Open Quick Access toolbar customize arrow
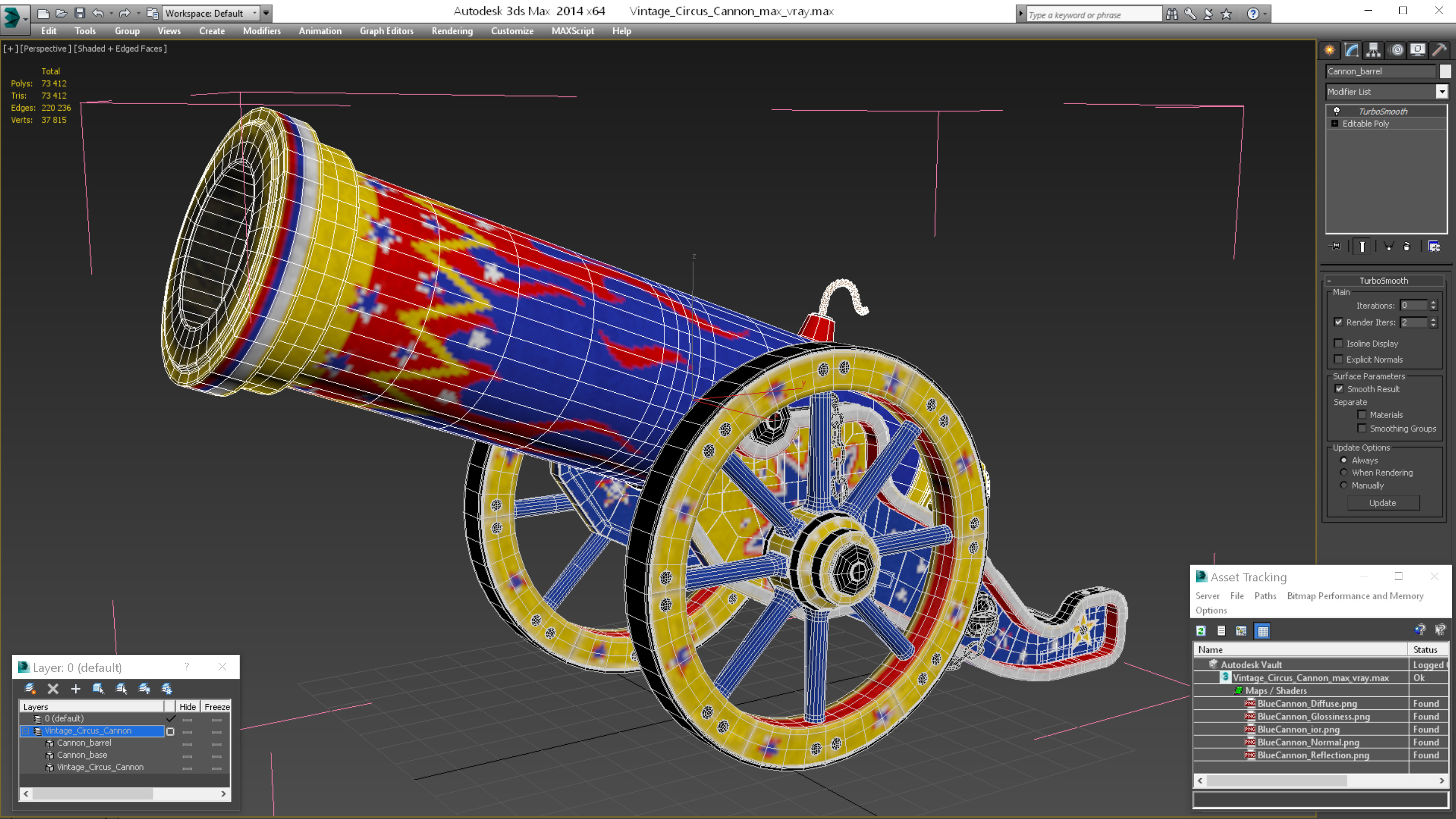This screenshot has width=1456, height=819. tap(266, 13)
